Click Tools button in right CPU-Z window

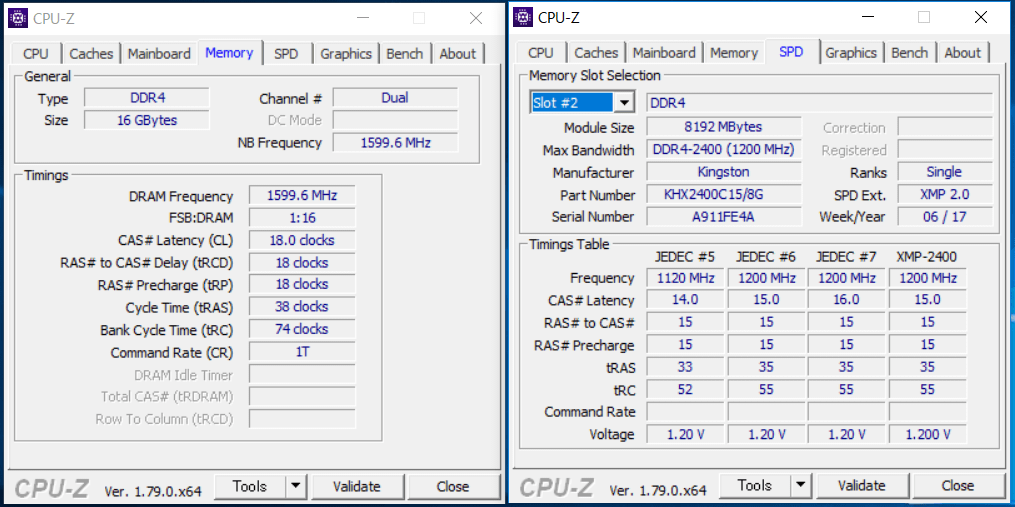click(755, 486)
